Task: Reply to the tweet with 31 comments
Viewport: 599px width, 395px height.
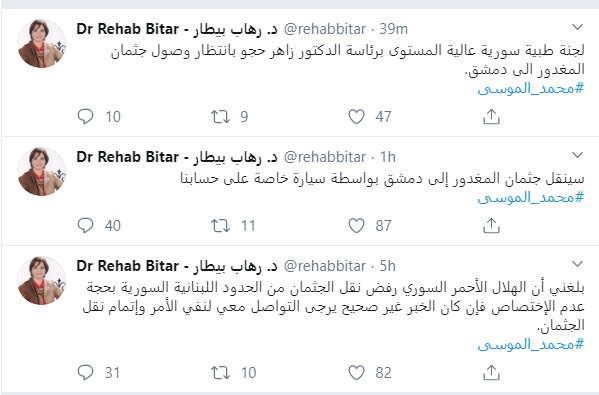Action: coord(85,372)
